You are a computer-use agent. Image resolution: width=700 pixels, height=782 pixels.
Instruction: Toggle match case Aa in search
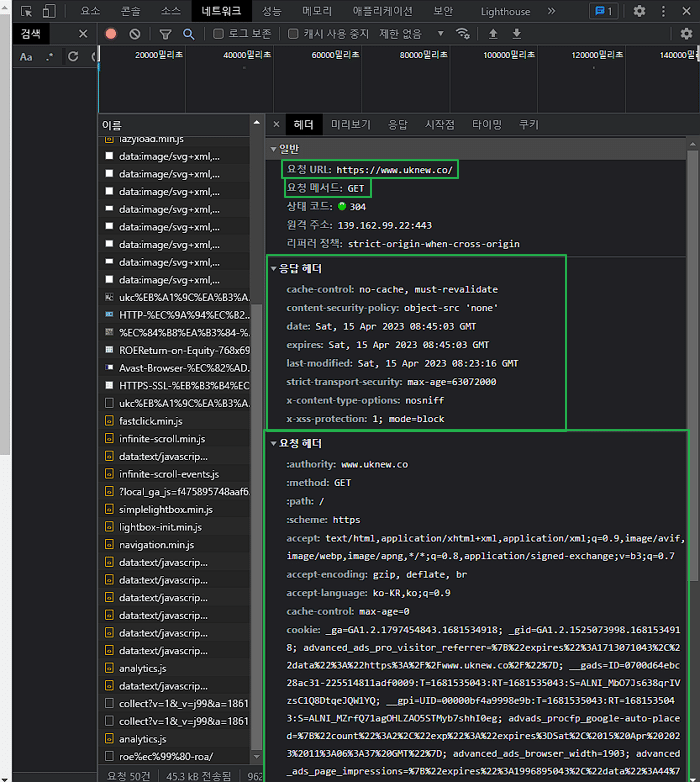26,57
